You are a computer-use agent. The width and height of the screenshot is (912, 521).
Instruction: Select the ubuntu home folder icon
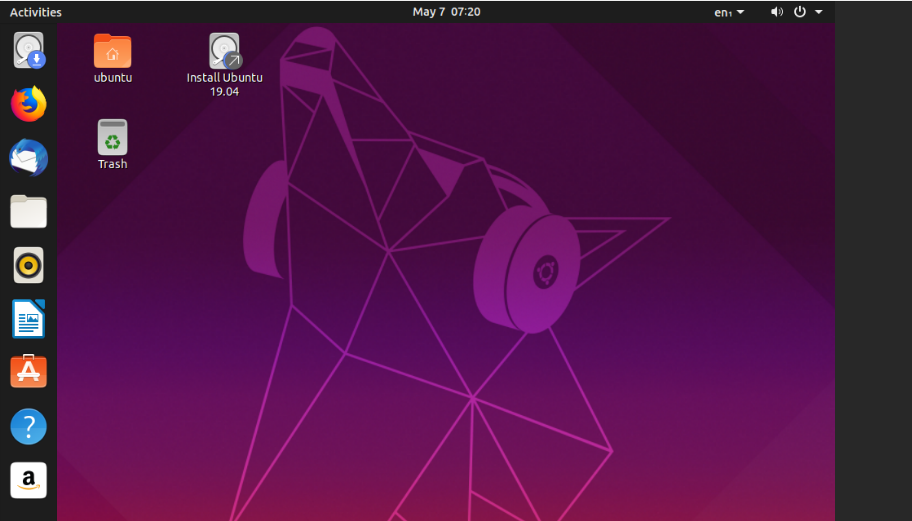[112, 50]
